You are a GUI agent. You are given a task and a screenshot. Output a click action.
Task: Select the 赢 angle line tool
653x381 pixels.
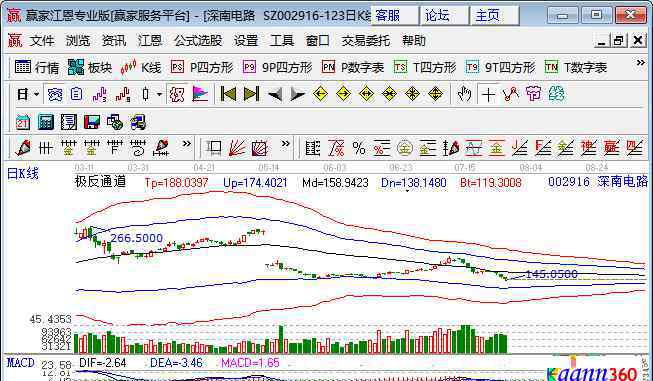click(x=611, y=148)
